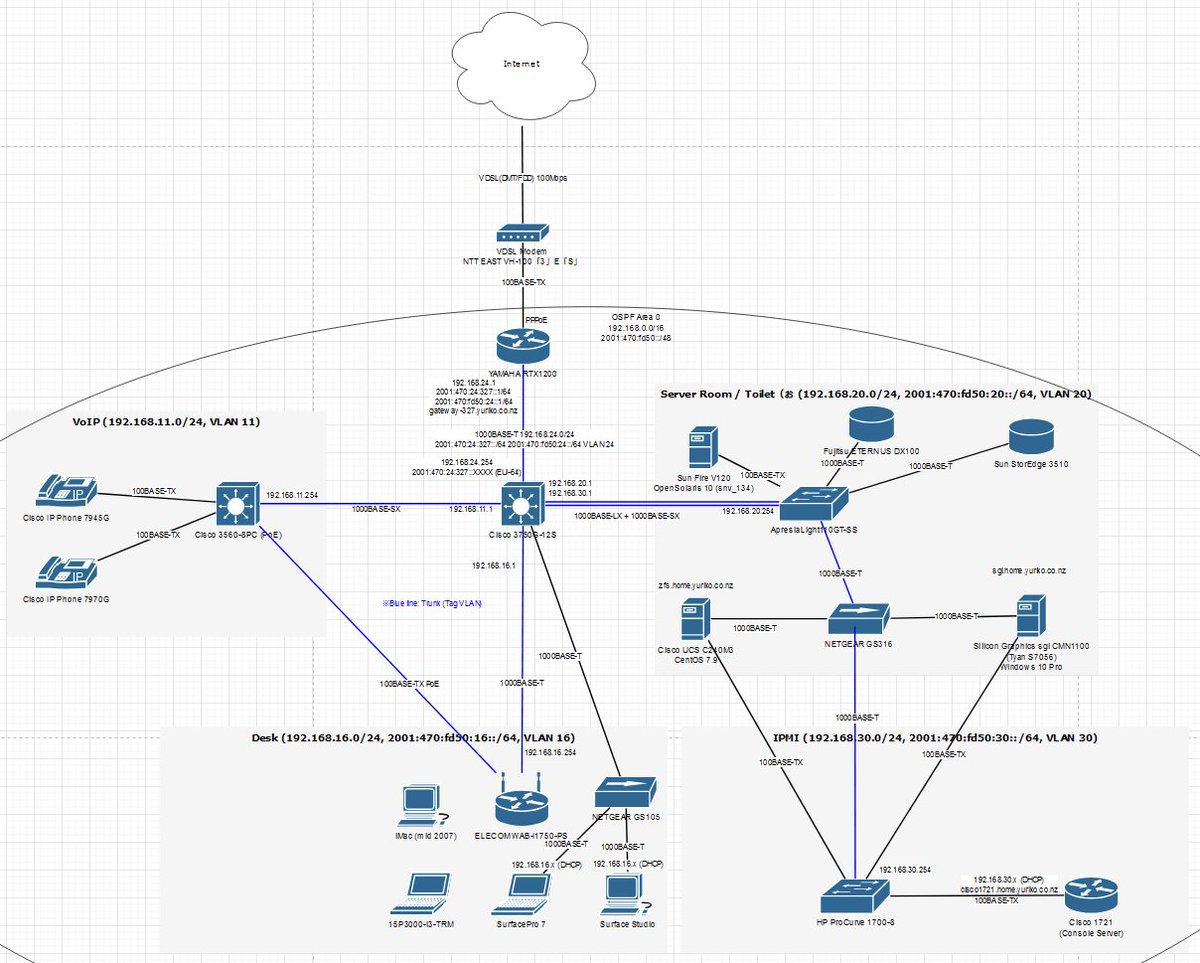The image size is (1200, 963).
Task: Click the OpenSolaris 10 (snv_134) label
Action: tap(702, 488)
